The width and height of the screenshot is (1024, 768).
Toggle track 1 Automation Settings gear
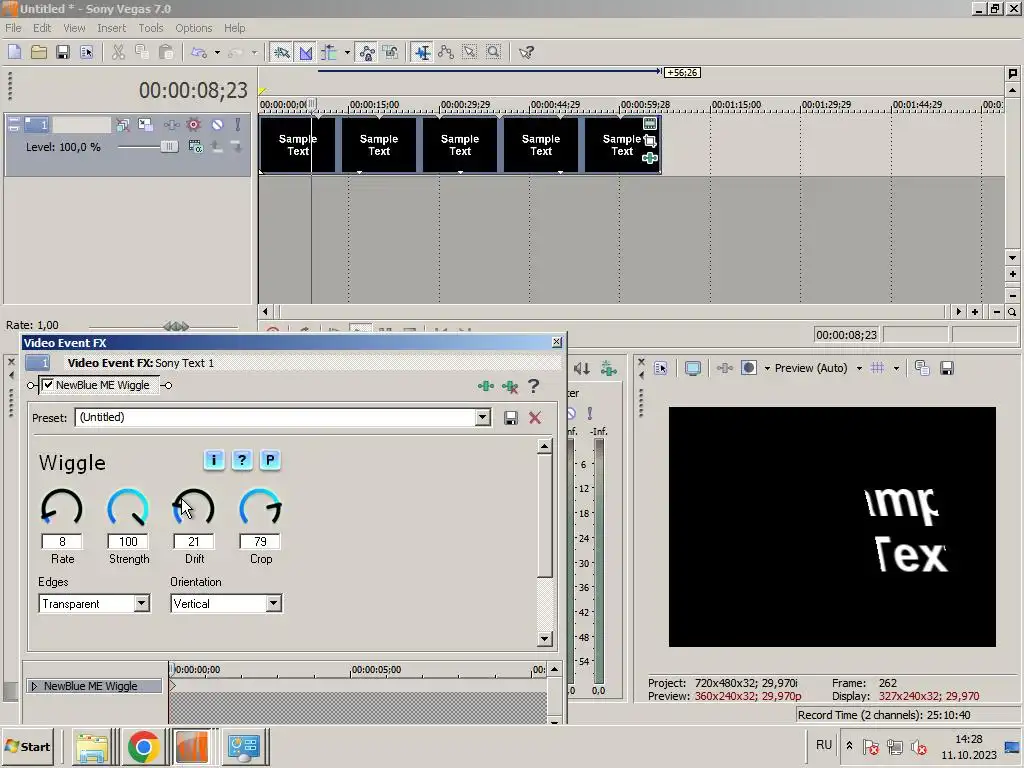pyautogui.click(x=193, y=125)
